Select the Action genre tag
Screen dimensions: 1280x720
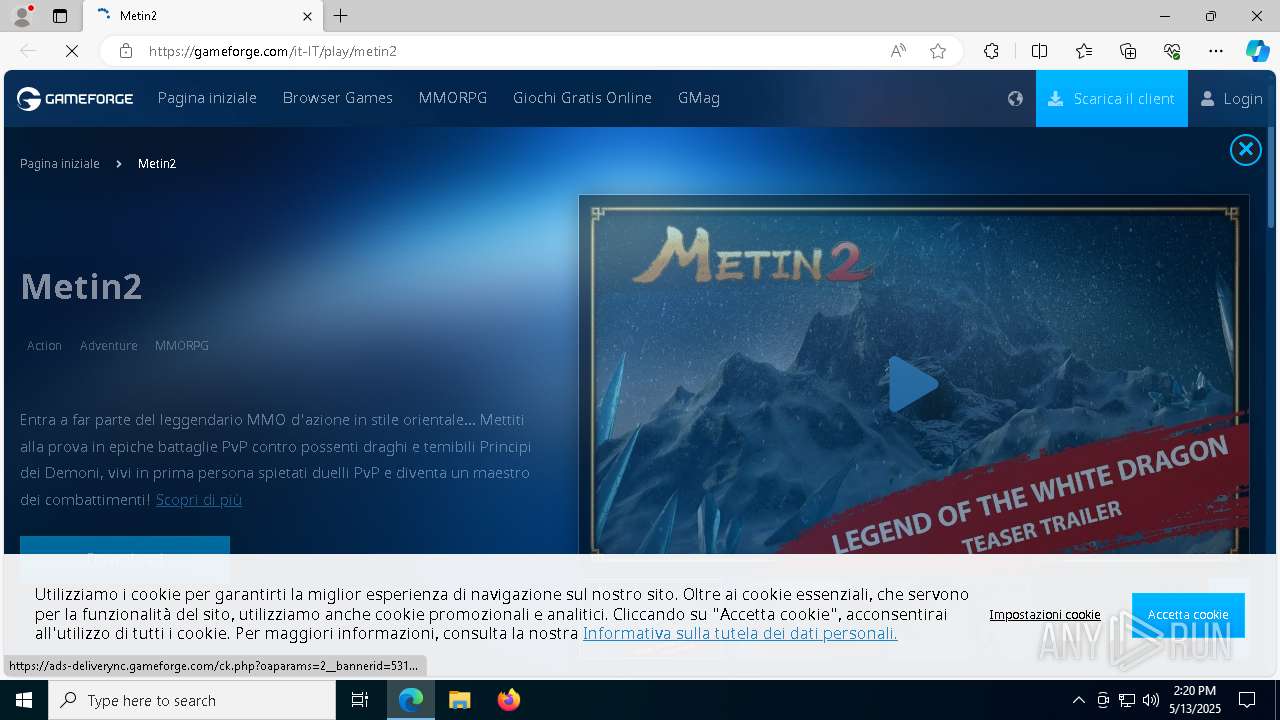(x=44, y=345)
